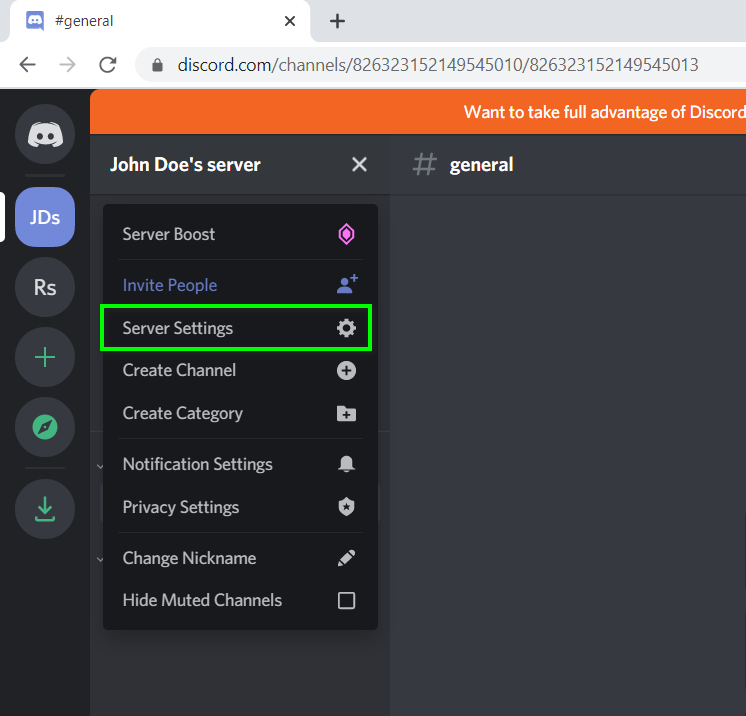The height and width of the screenshot is (716, 746).
Task: Click the Server Settings gear icon
Action: 346,328
